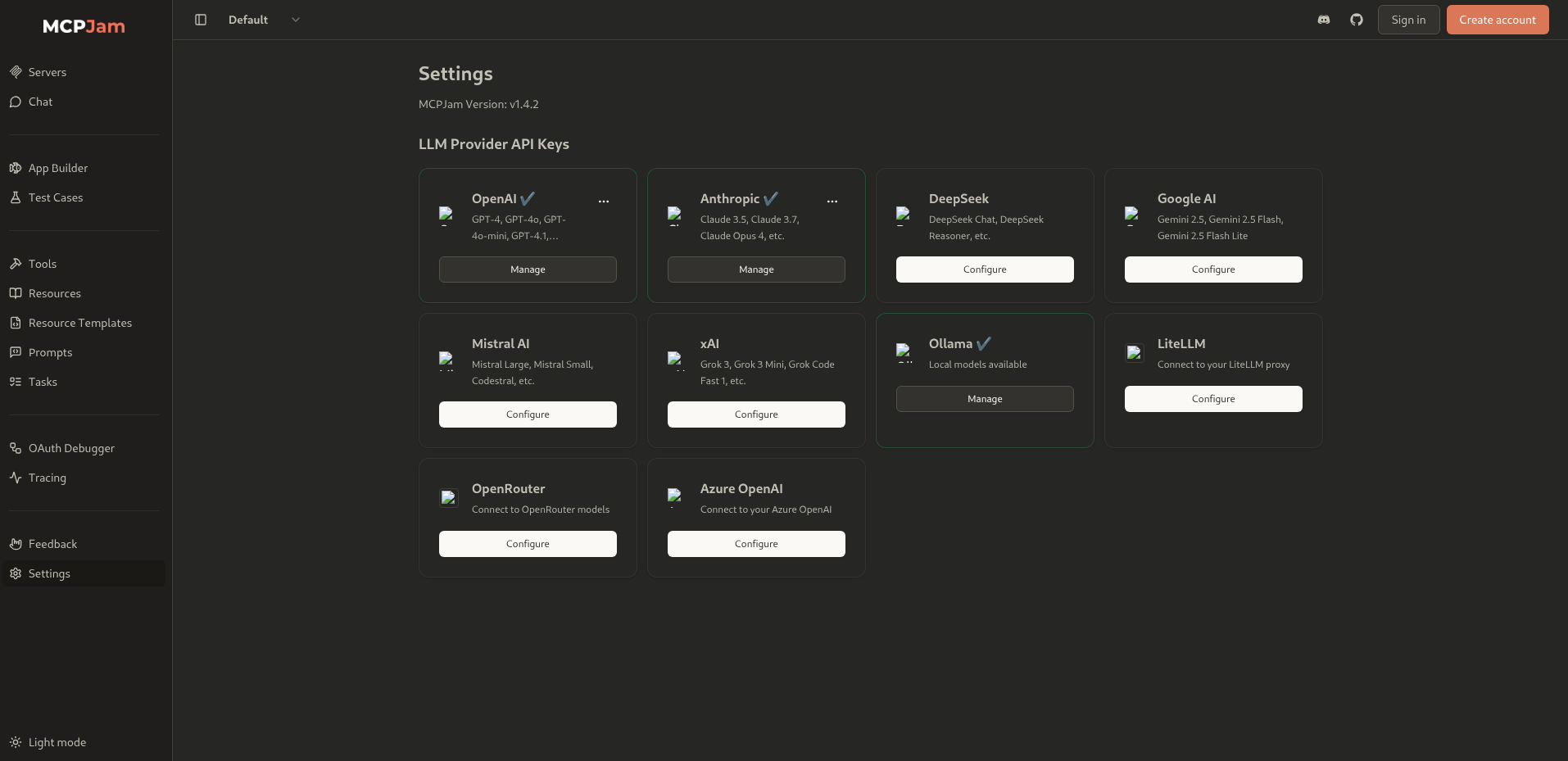Screen dimensions: 1568x761
Task: Click the Tools wrench icon
Action: click(x=16, y=264)
